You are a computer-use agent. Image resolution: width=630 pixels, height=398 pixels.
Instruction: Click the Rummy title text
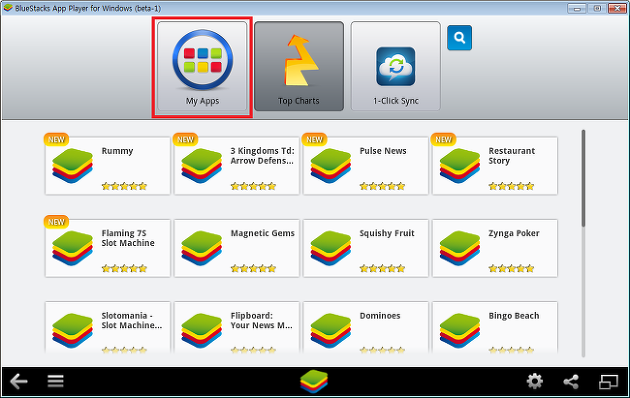117,151
